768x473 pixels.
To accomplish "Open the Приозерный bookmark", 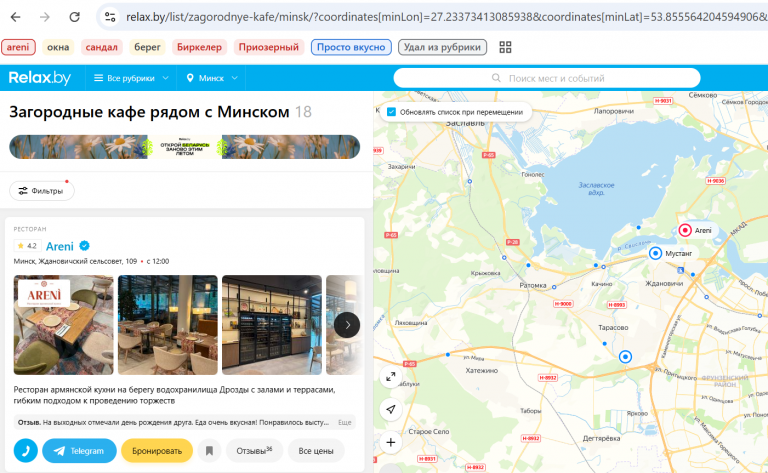I will pos(269,47).
